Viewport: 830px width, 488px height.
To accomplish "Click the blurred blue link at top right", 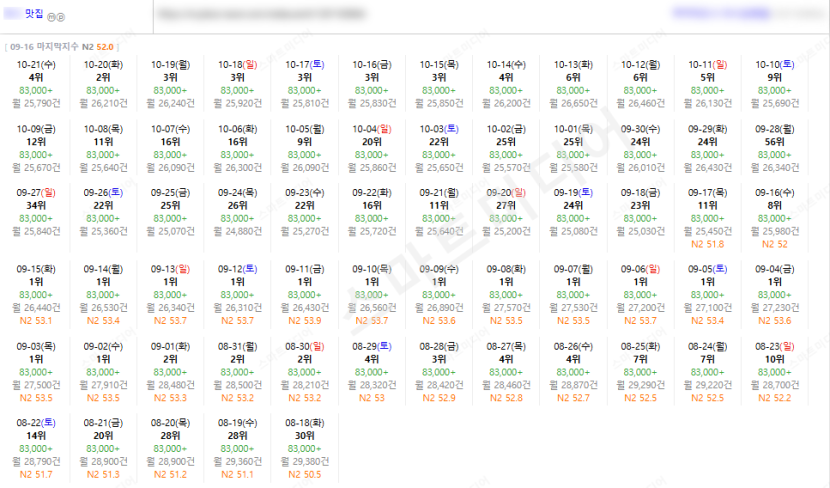I will (x=721, y=13).
